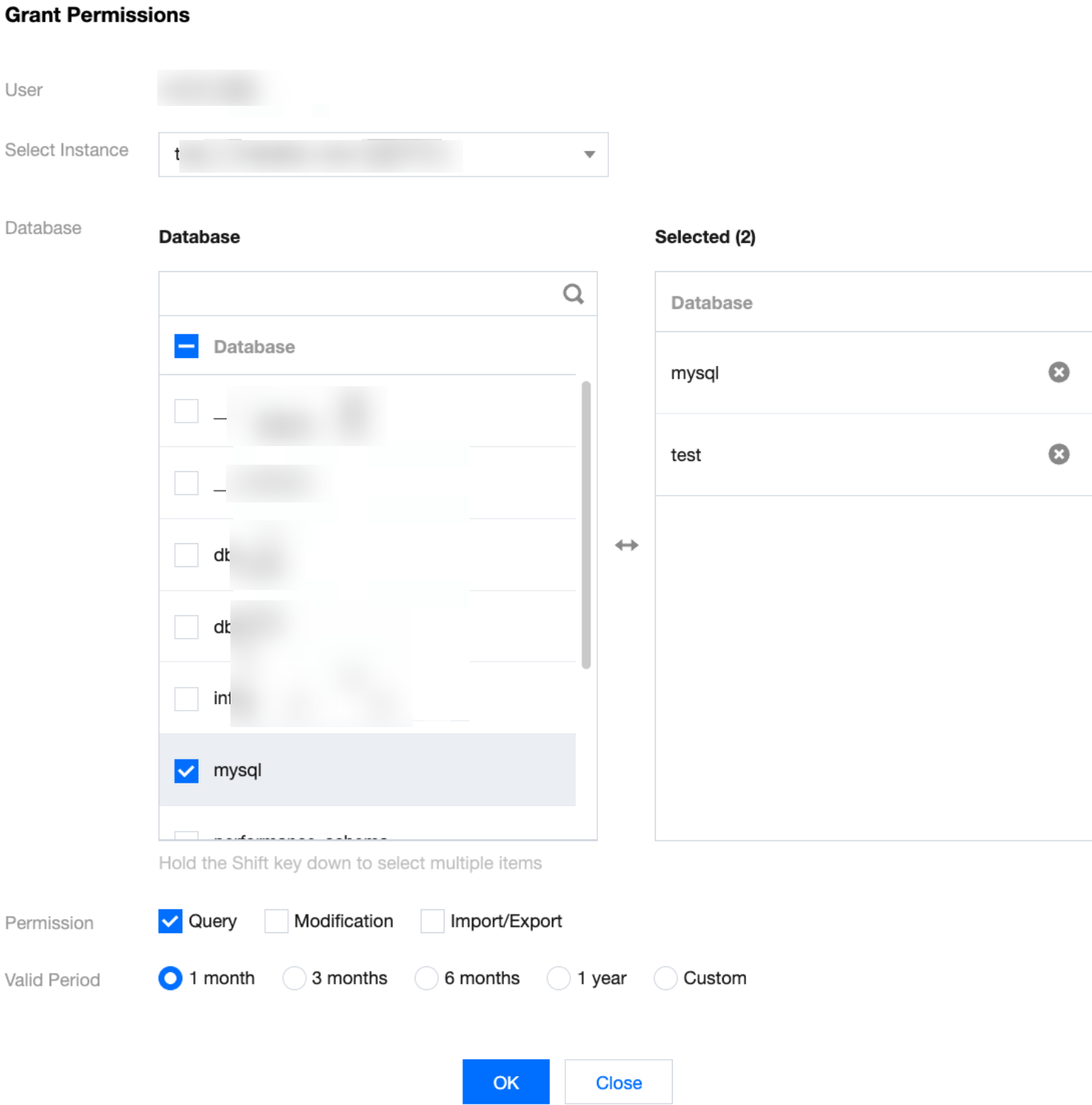1092x1105 pixels.
Task: Click OK to grant permissions
Action: point(505,1082)
